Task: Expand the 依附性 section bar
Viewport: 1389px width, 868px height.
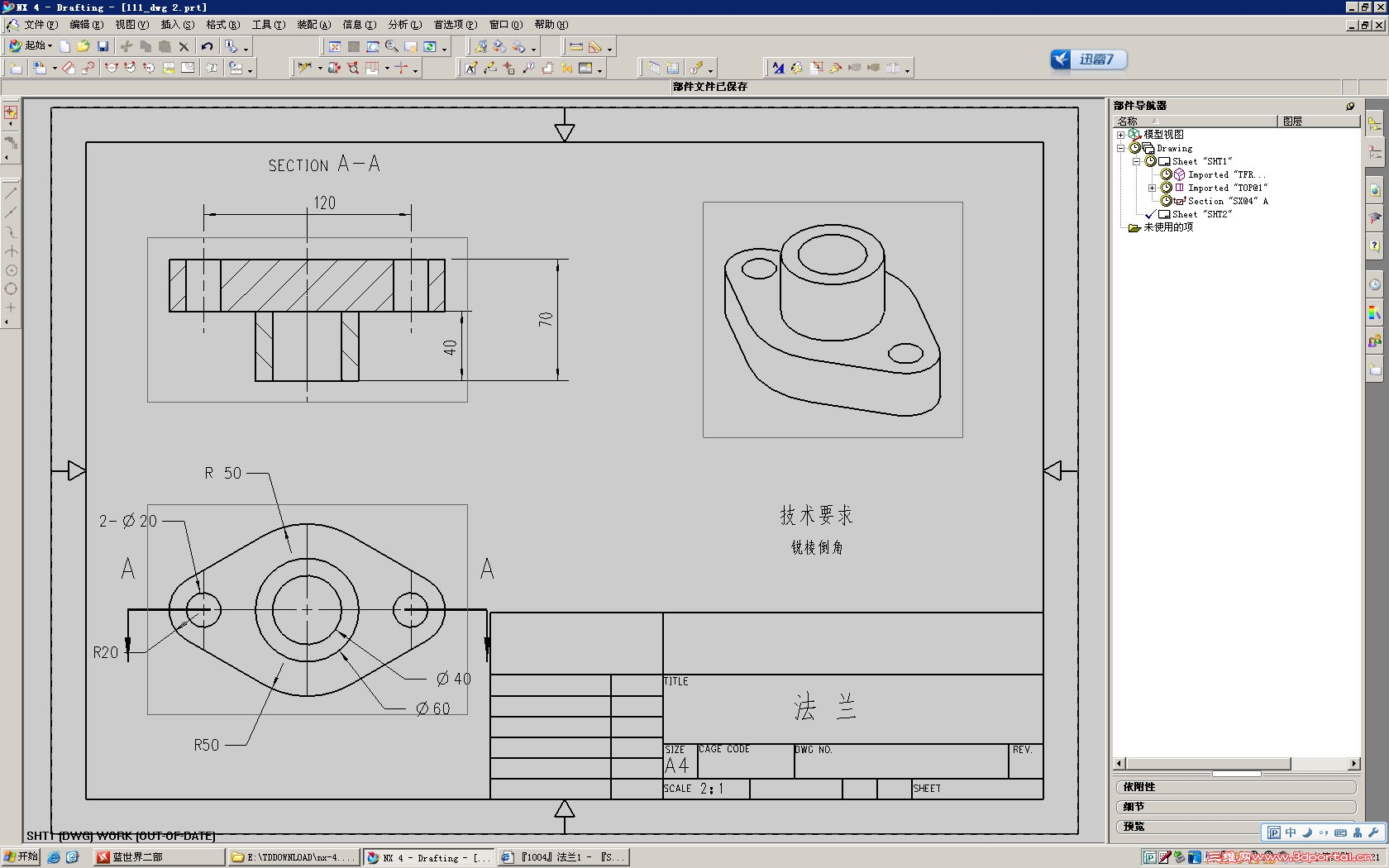Action: click(x=1235, y=787)
